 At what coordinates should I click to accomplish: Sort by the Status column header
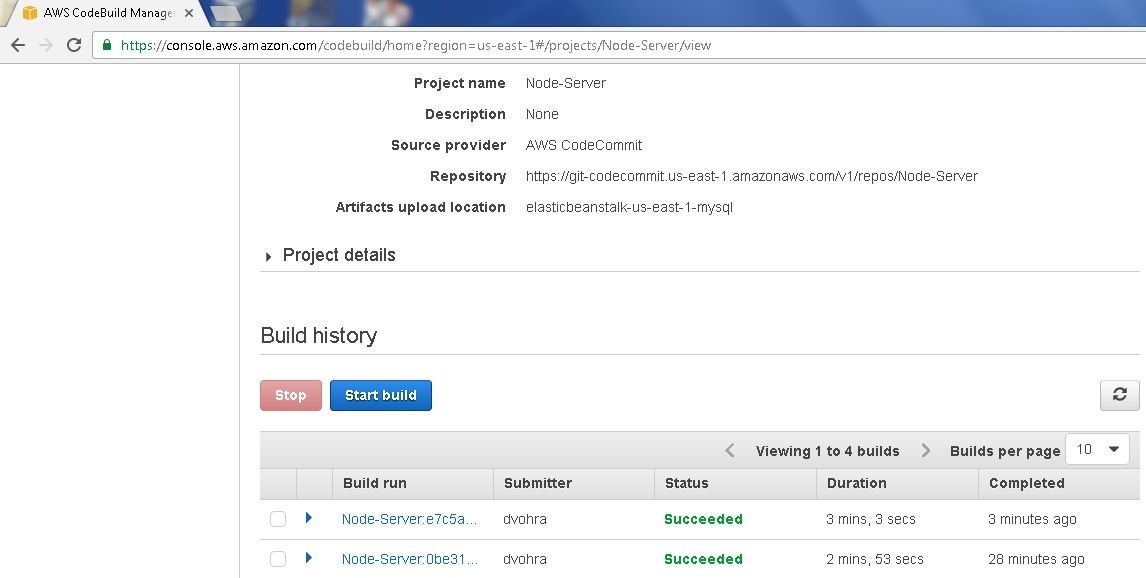click(687, 484)
